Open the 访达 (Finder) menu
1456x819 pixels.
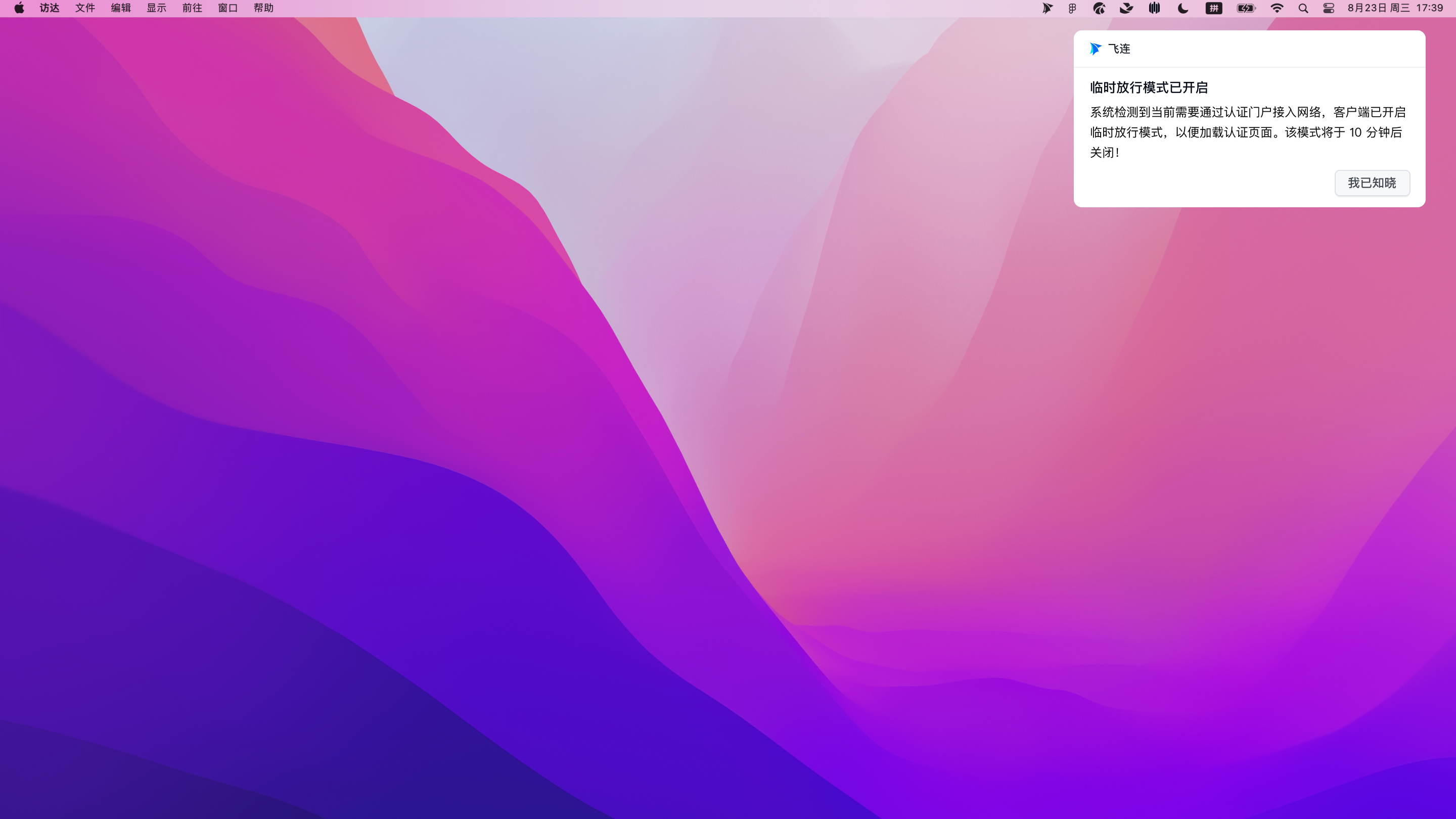pos(49,8)
